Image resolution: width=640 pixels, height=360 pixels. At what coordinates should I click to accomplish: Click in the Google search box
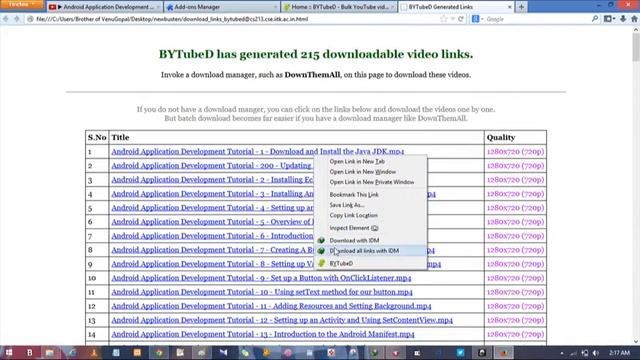[x=537, y=19]
